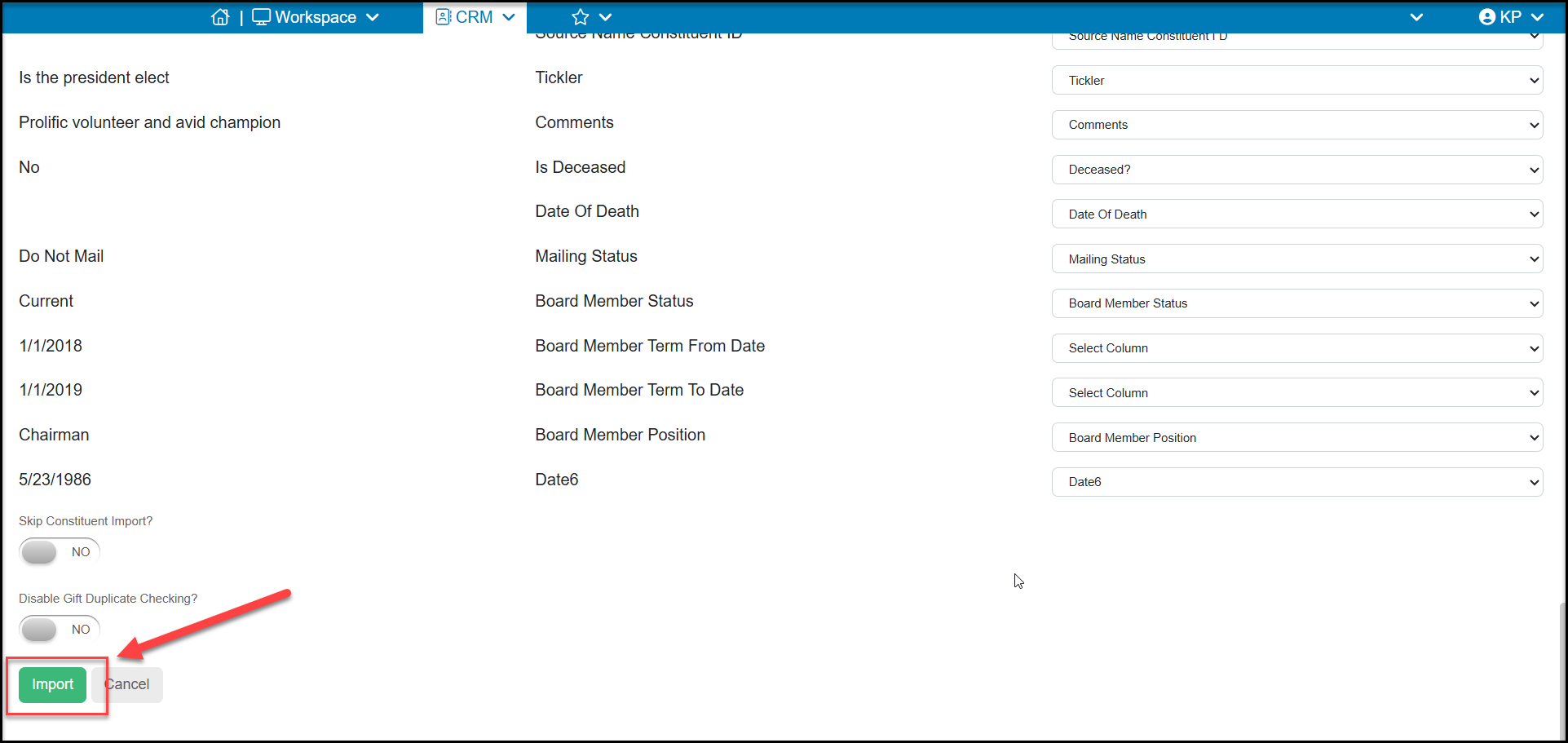Open the Tickler column dropdown

pyautogui.click(x=1297, y=80)
